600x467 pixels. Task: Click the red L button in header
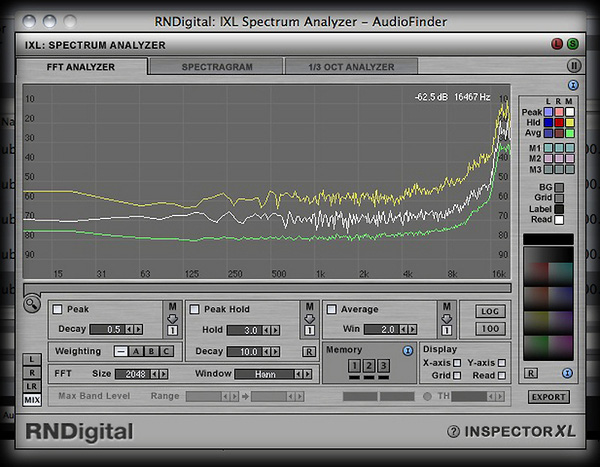pos(557,44)
